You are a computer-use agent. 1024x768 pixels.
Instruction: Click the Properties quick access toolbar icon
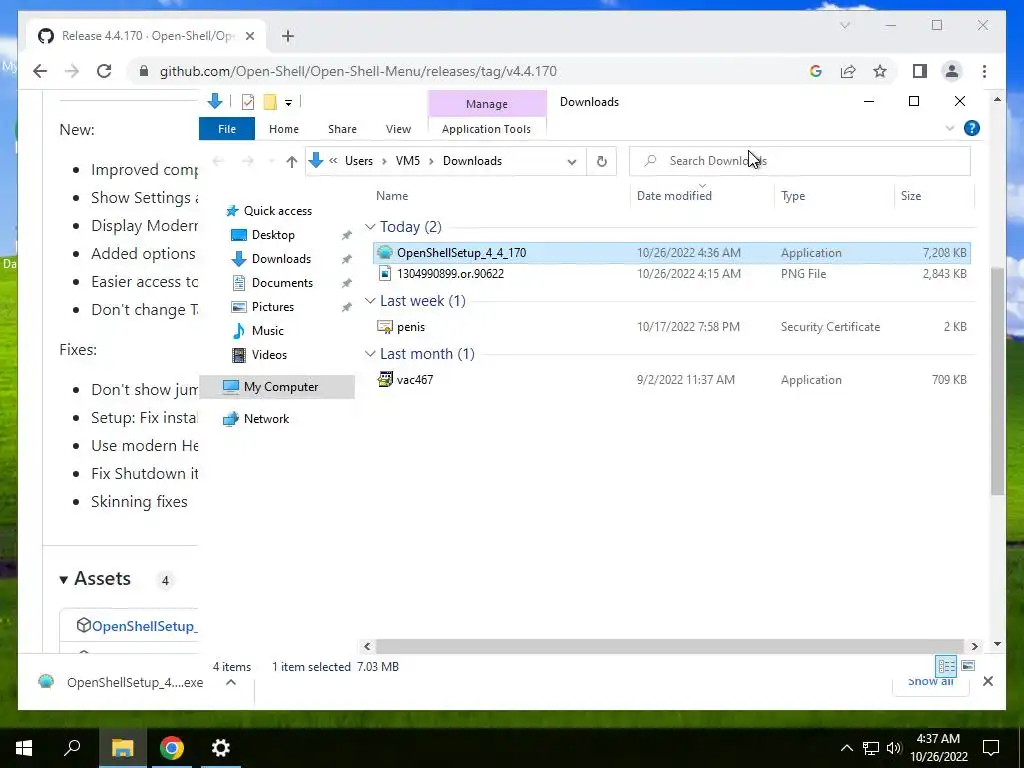coord(248,102)
